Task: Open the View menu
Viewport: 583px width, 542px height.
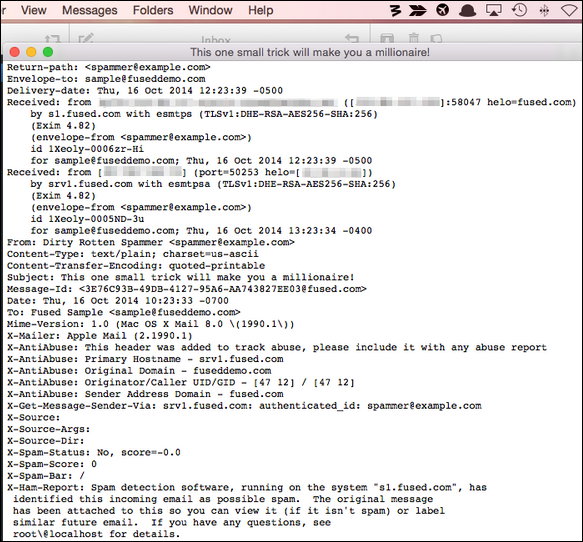Action: [x=33, y=10]
